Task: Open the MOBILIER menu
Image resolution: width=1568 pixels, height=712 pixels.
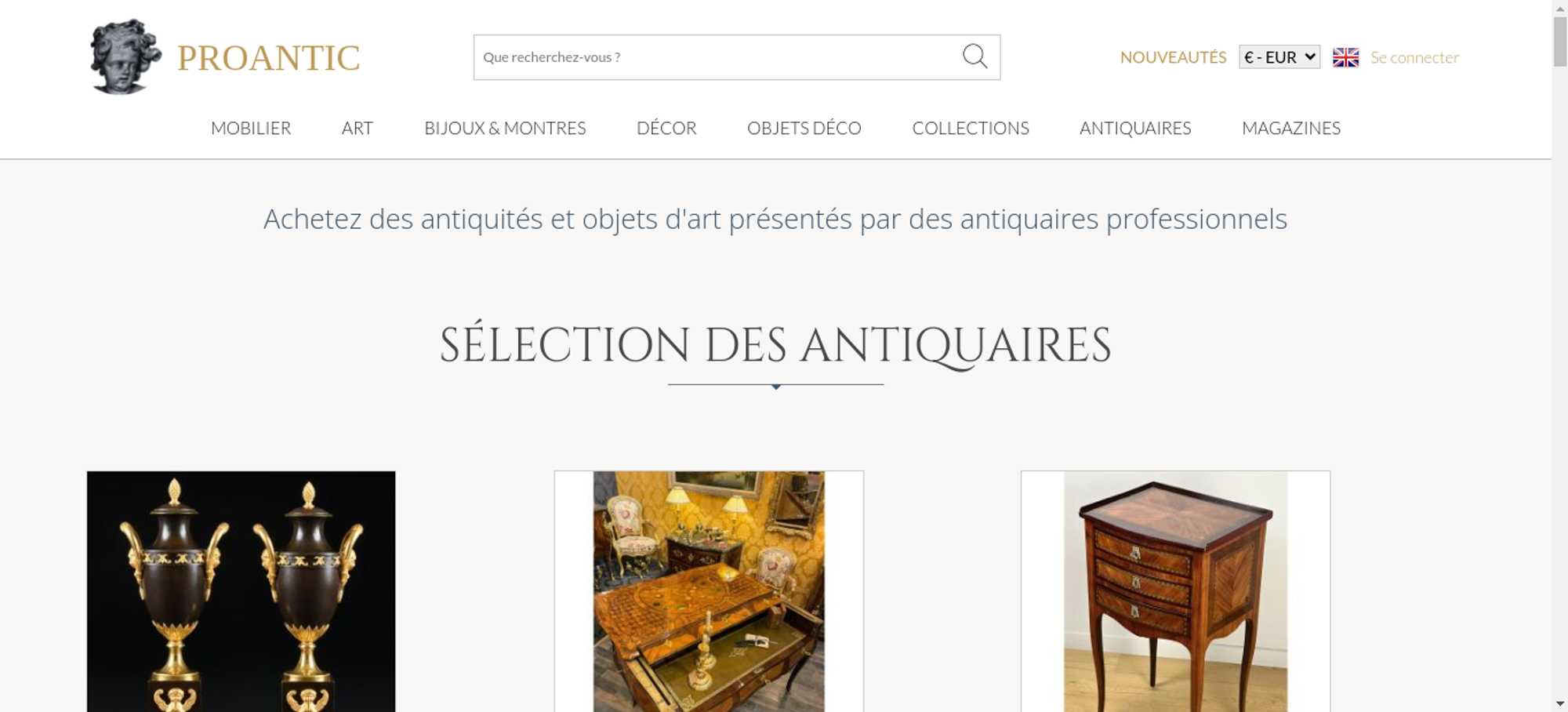Action: click(251, 128)
